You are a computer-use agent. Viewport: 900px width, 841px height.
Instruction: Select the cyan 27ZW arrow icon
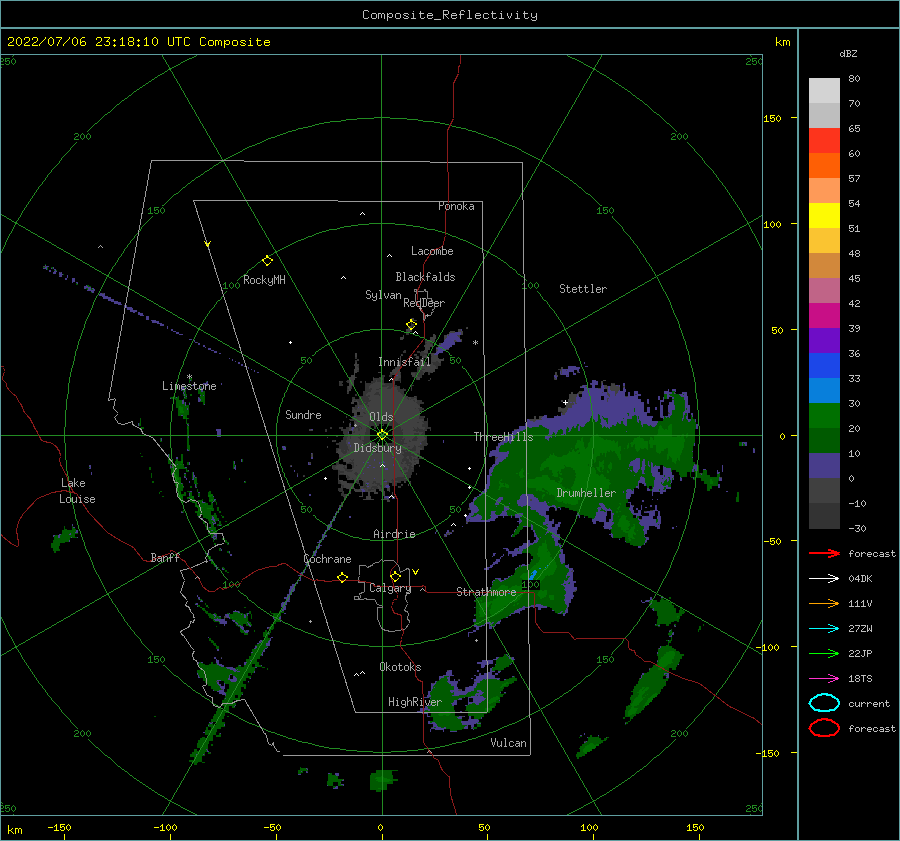[x=824, y=629]
